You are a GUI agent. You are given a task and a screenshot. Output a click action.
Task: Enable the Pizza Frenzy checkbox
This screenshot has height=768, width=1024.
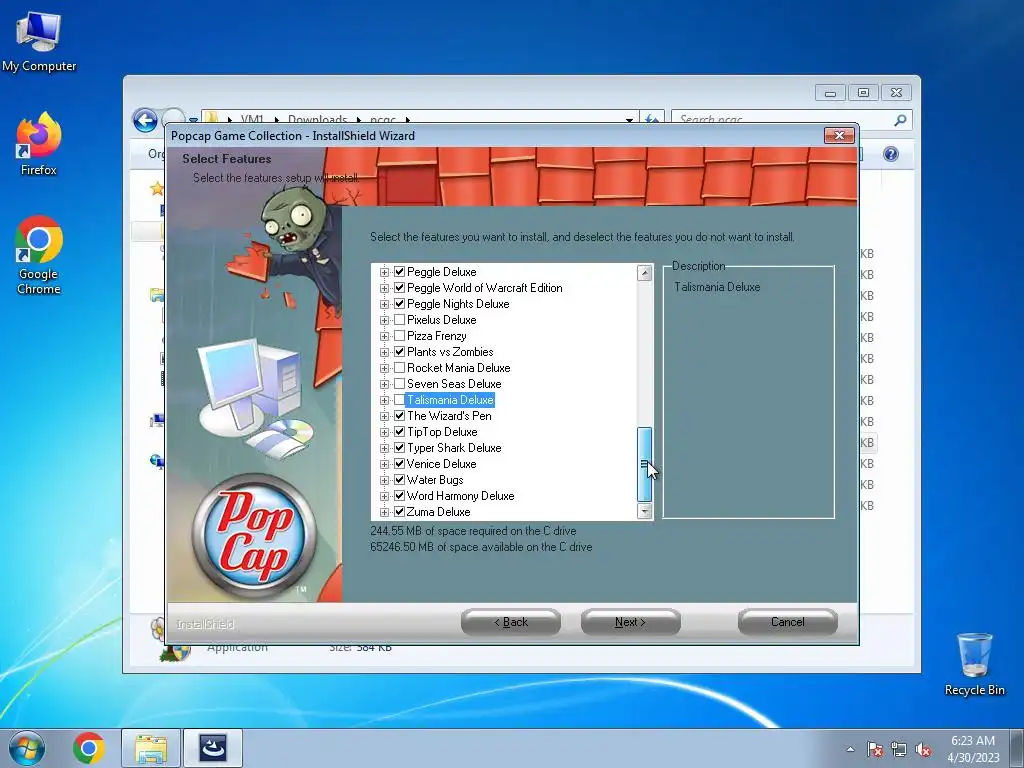point(400,336)
